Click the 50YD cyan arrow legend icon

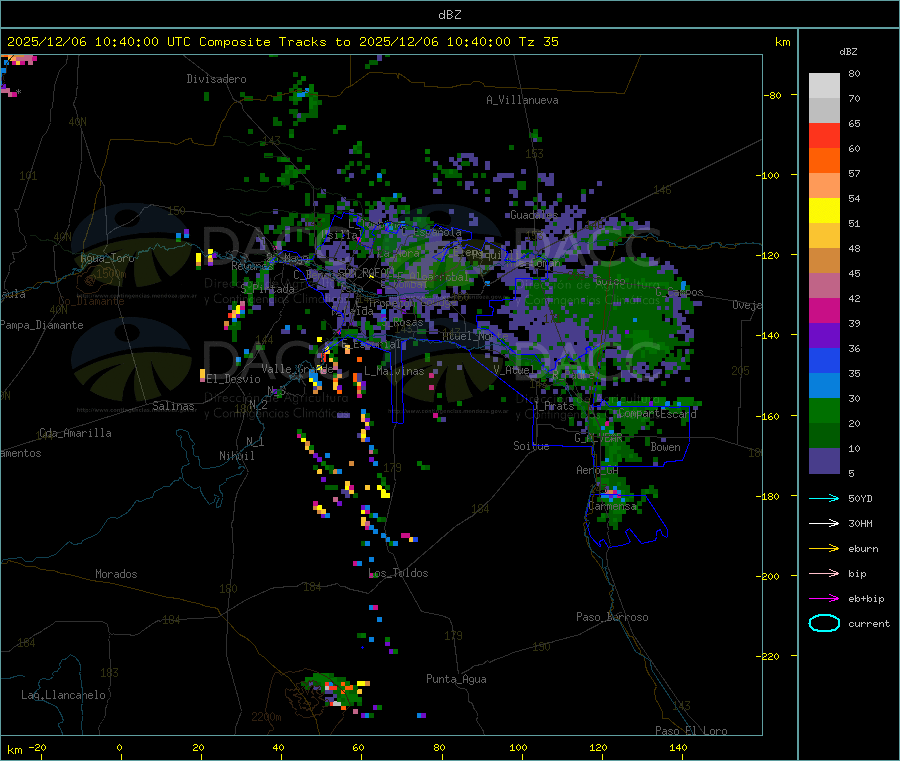coord(824,498)
